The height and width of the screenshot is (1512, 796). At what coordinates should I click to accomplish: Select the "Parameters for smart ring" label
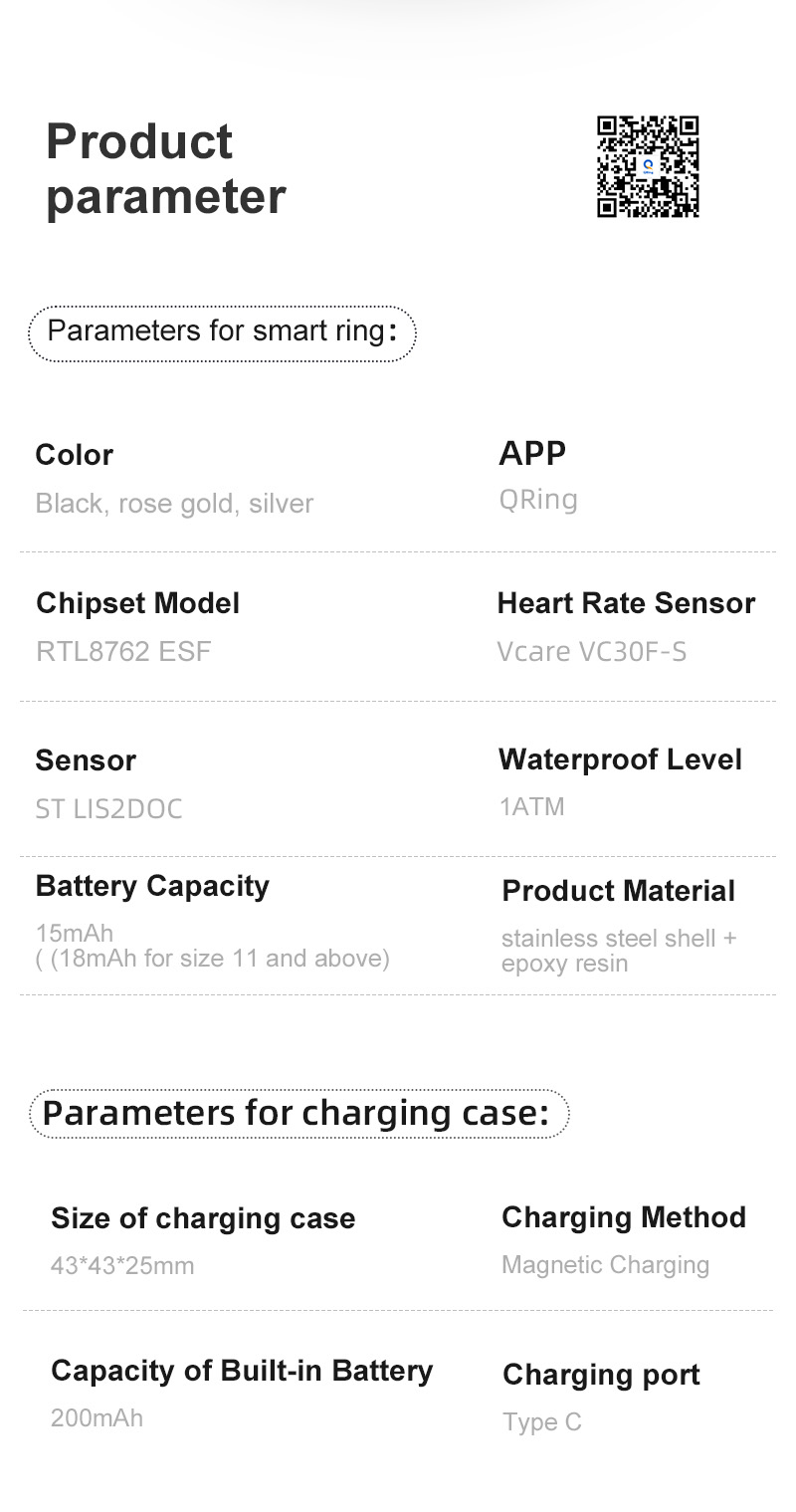[x=221, y=331]
